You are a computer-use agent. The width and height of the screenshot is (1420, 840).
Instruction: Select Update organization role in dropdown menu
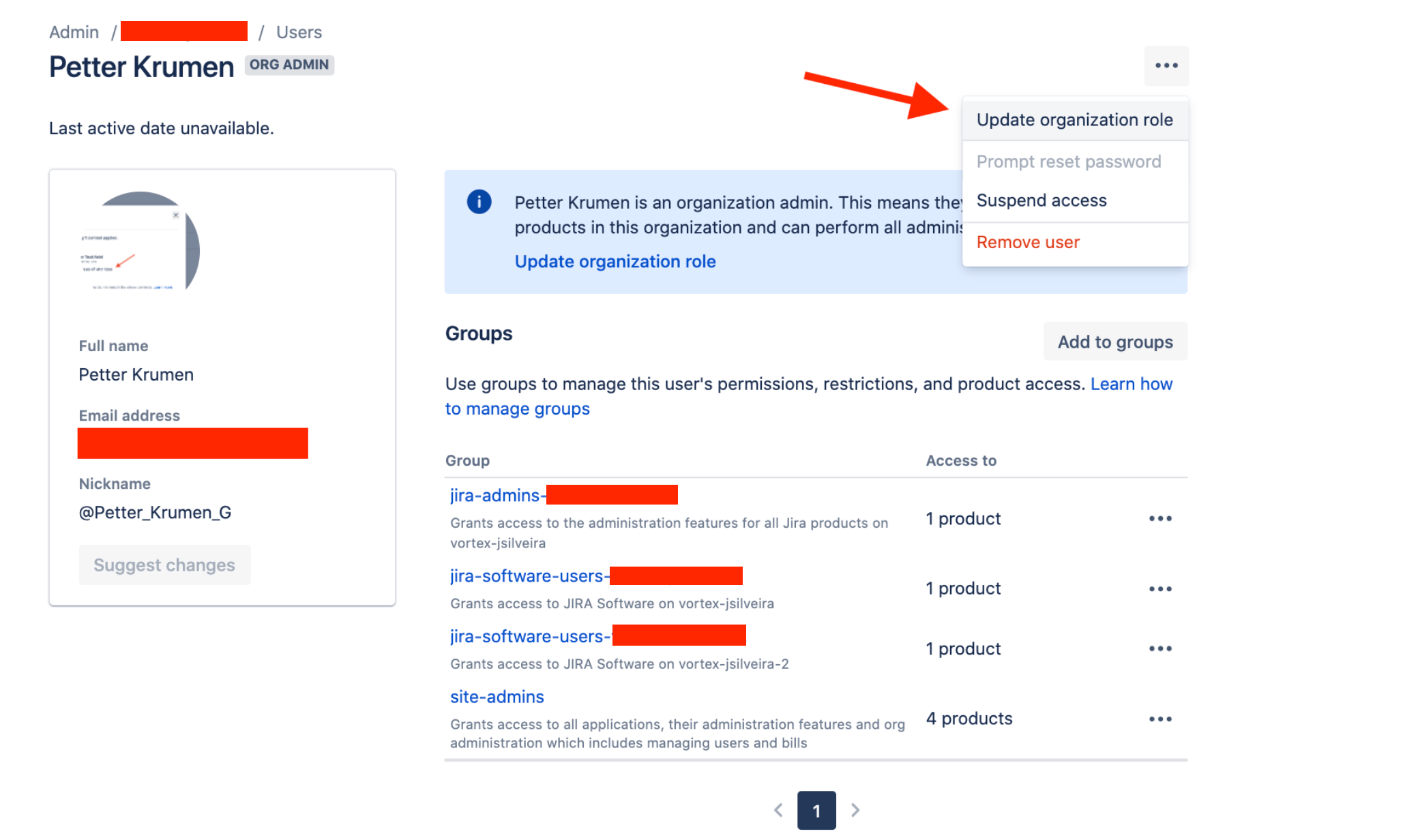1075,120
